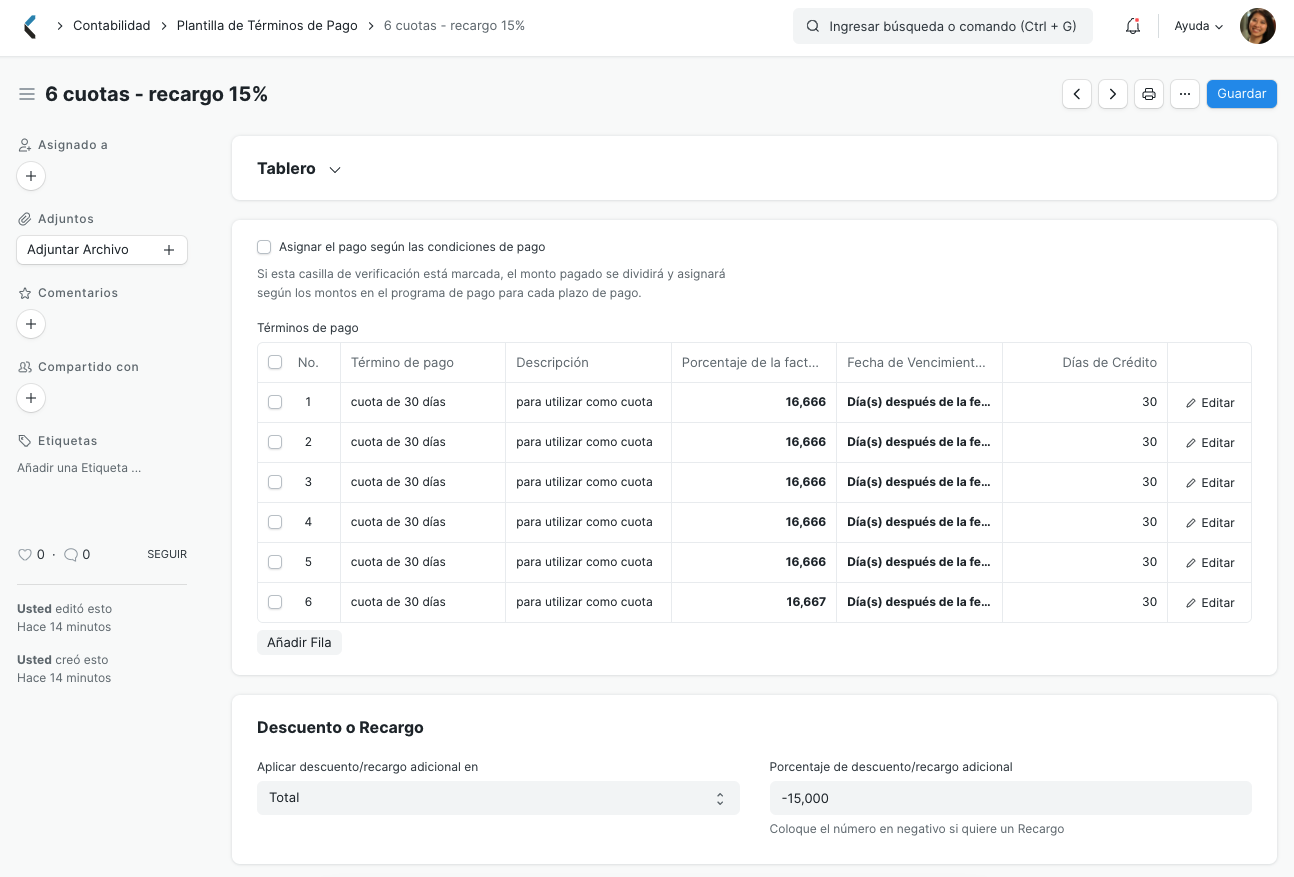
Task: Open Plantilla de Términos de Pago breadcrumb
Action: click(267, 26)
